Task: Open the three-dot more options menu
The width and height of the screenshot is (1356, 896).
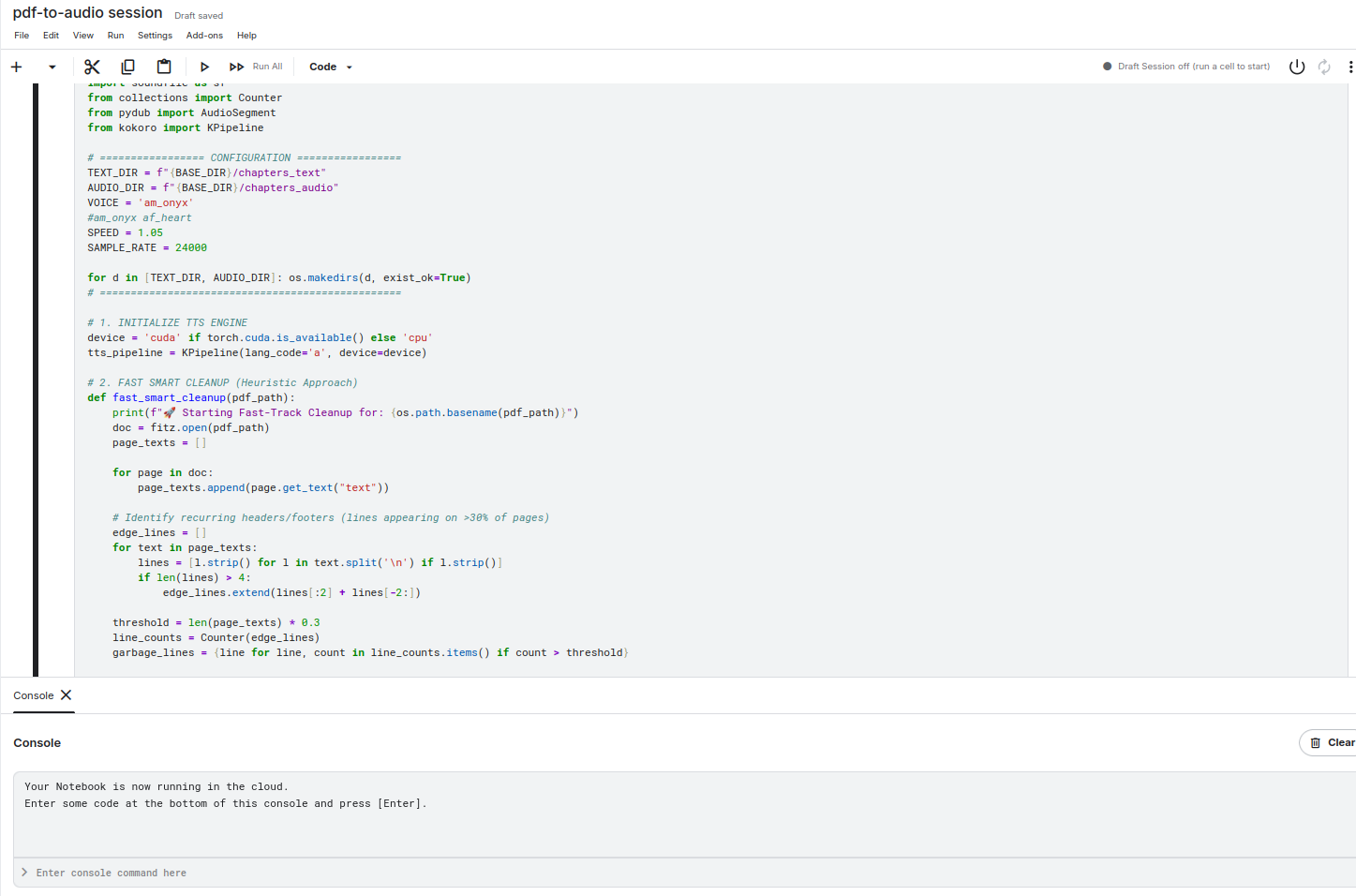Action: click(x=1349, y=67)
